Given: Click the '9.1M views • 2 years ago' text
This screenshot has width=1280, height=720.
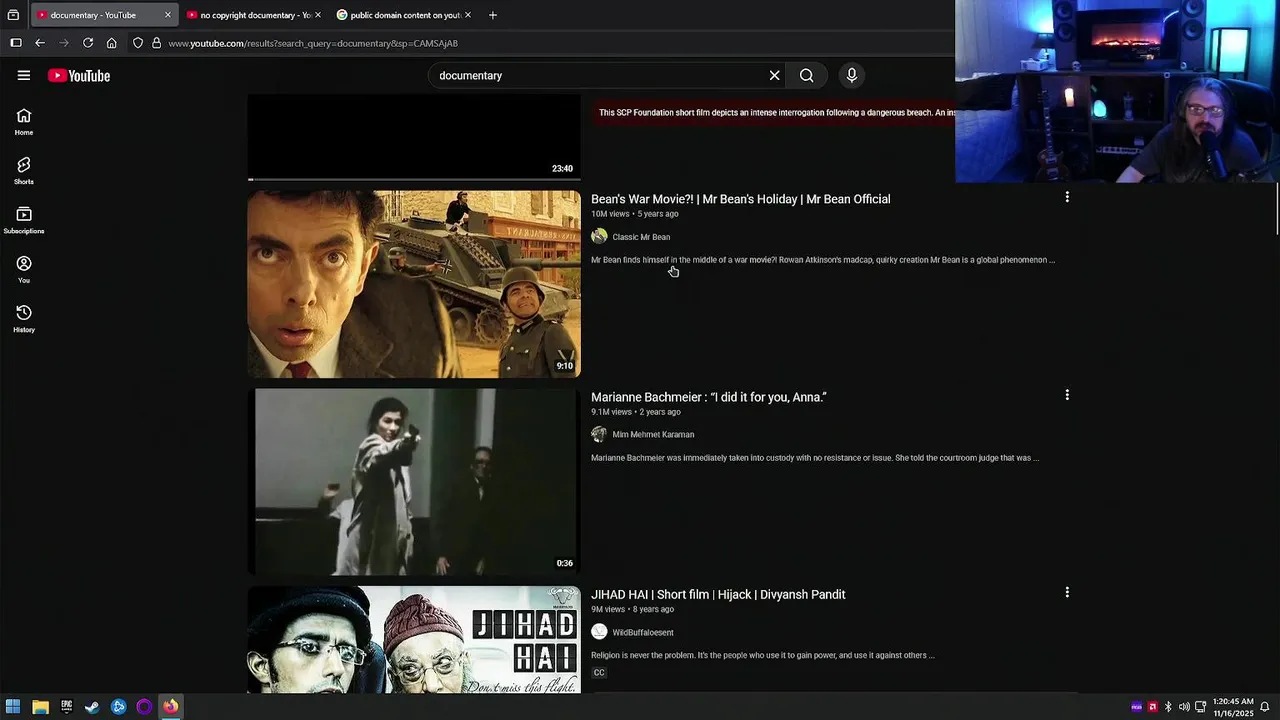Looking at the screenshot, I should (x=636, y=412).
